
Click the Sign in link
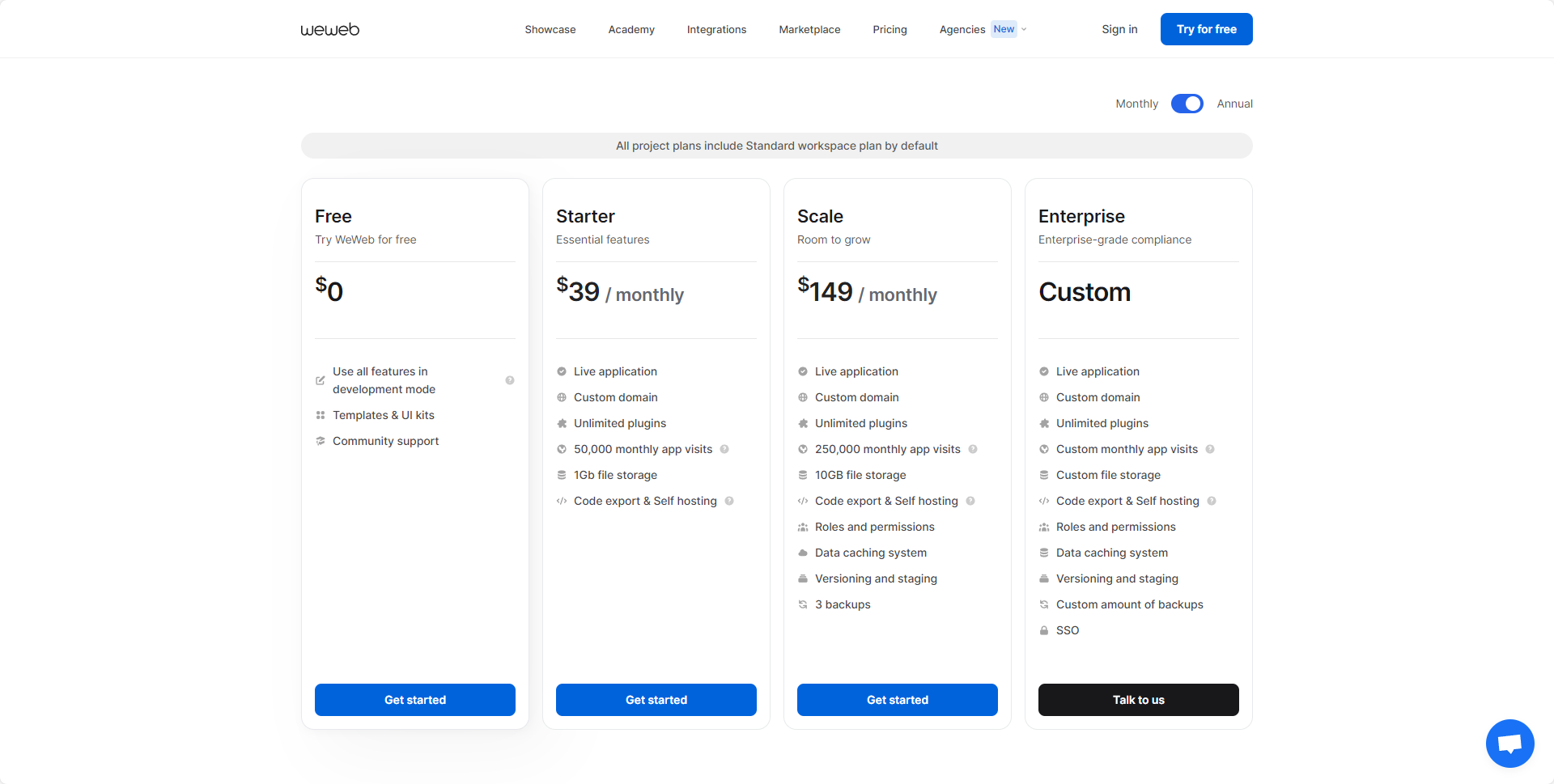click(1119, 29)
